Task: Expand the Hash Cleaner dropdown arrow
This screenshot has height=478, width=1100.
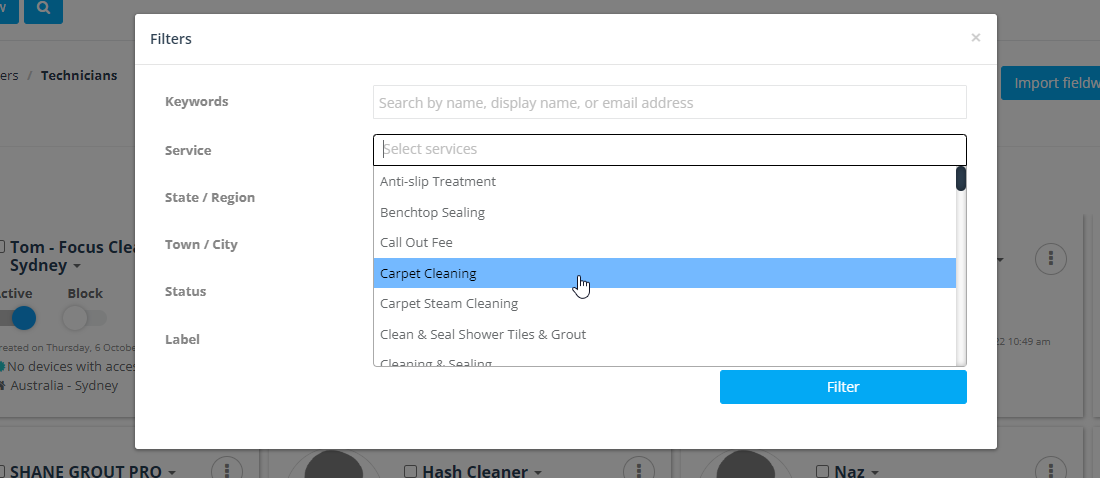Action: [538, 472]
